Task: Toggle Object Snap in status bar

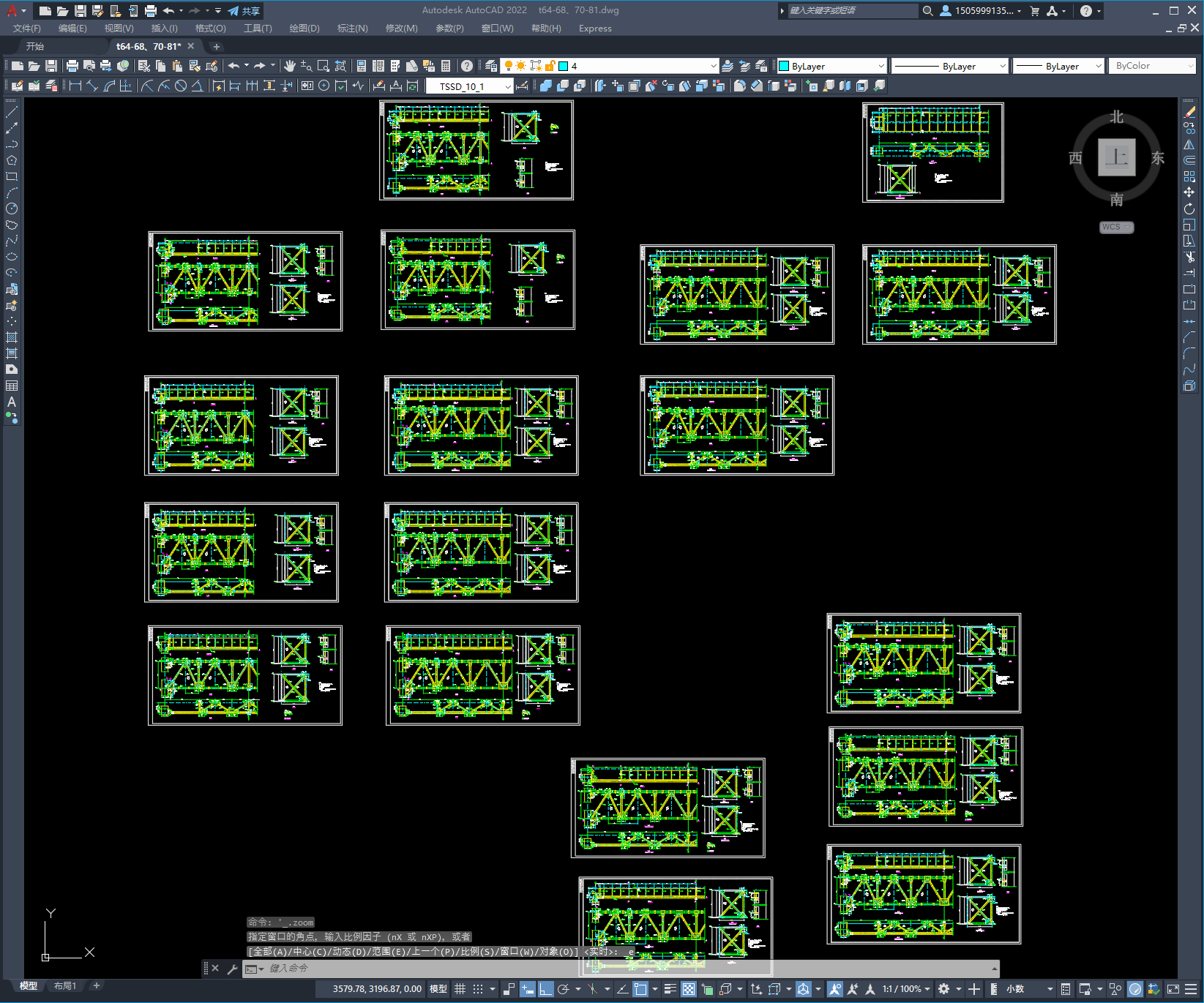Action: [x=640, y=989]
